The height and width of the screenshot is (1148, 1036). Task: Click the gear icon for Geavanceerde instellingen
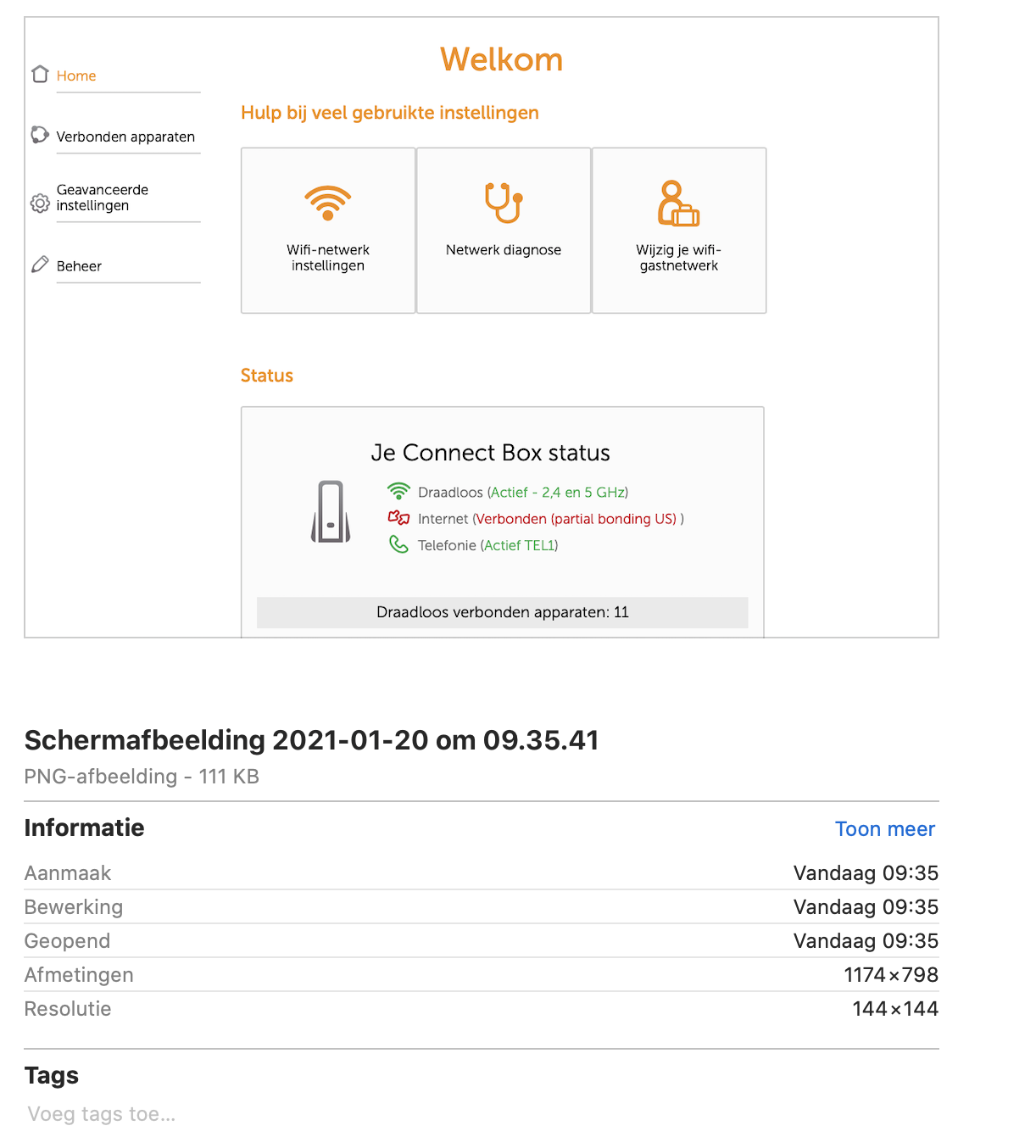[40, 203]
